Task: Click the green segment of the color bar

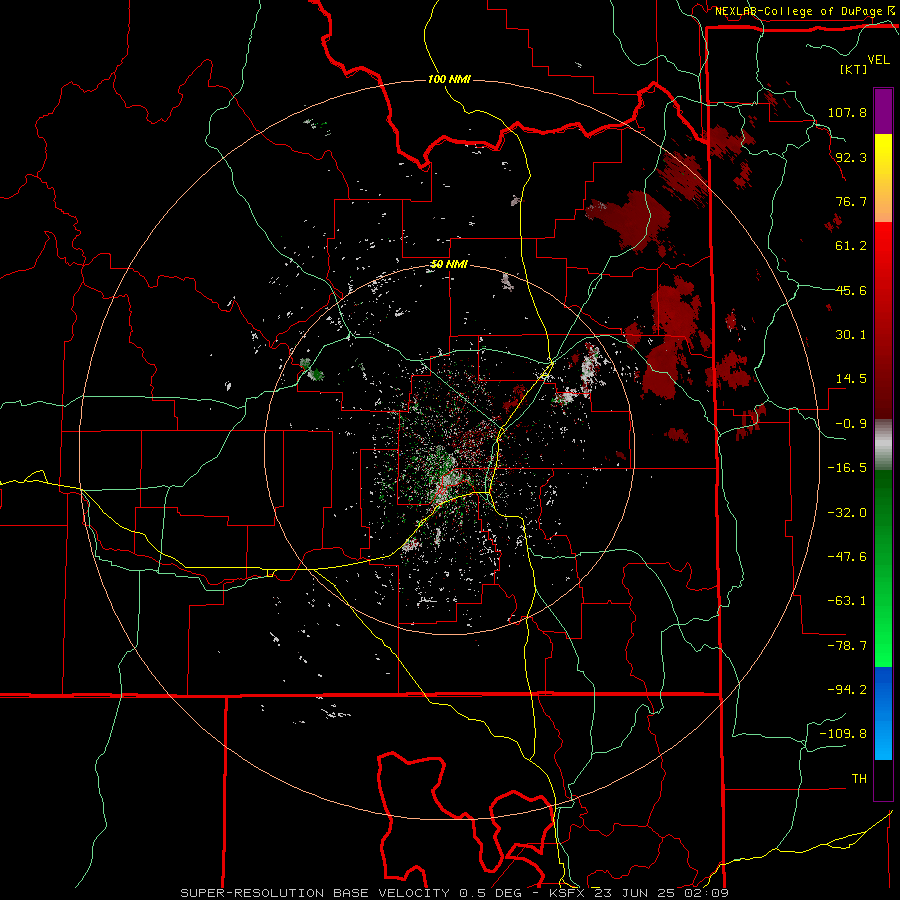Action: point(883,568)
